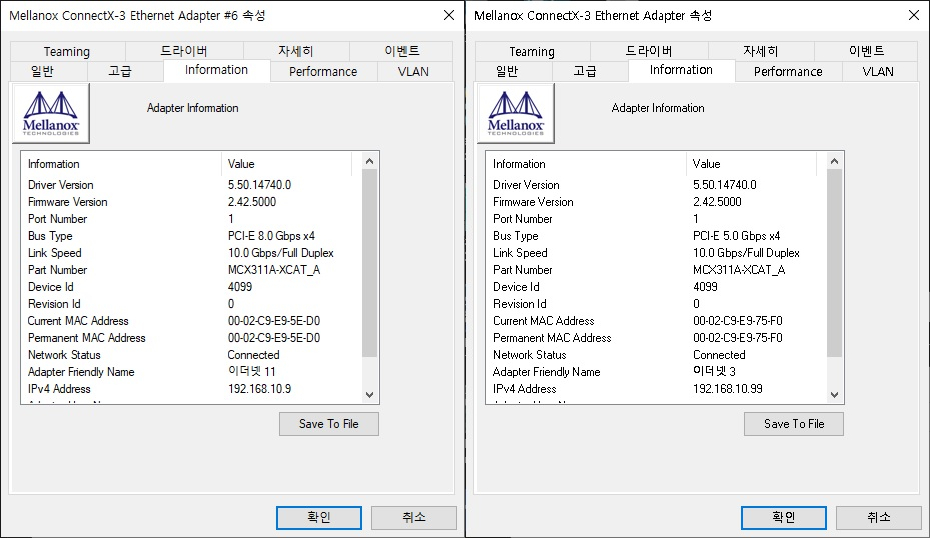Screen dimensions: 930x538
Task: Click Save To File in Adapter #6 window
Action: (x=329, y=424)
